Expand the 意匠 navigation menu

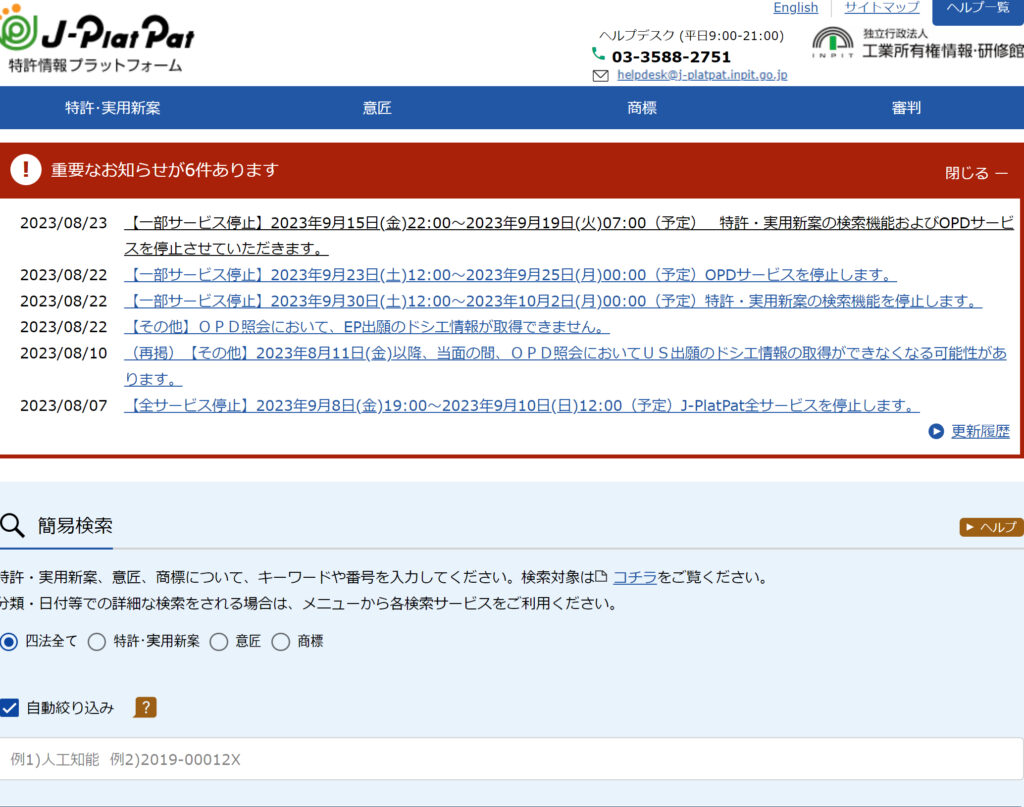coord(377,108)
